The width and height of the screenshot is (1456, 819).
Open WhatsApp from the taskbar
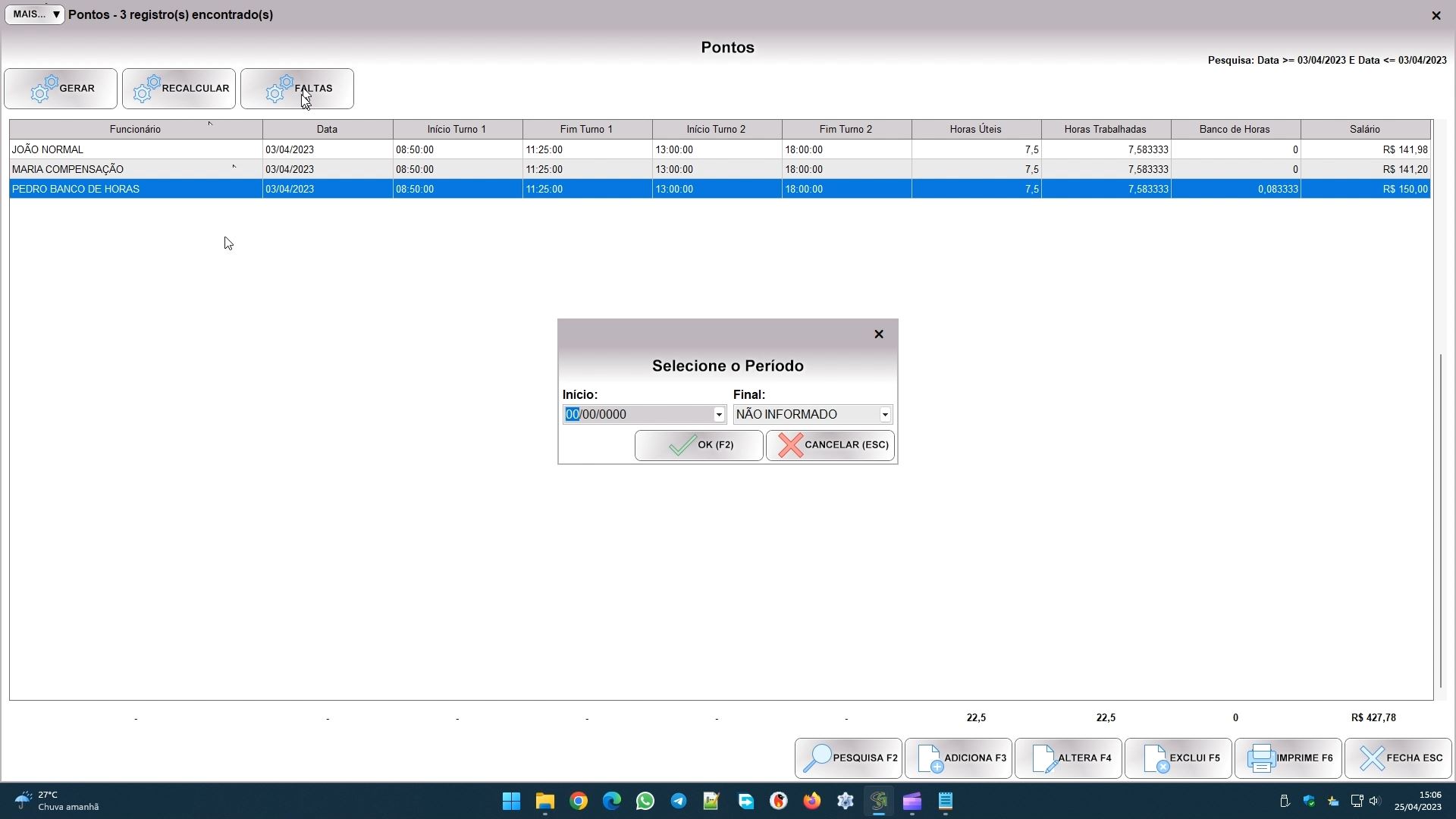[x=645, y=801]
